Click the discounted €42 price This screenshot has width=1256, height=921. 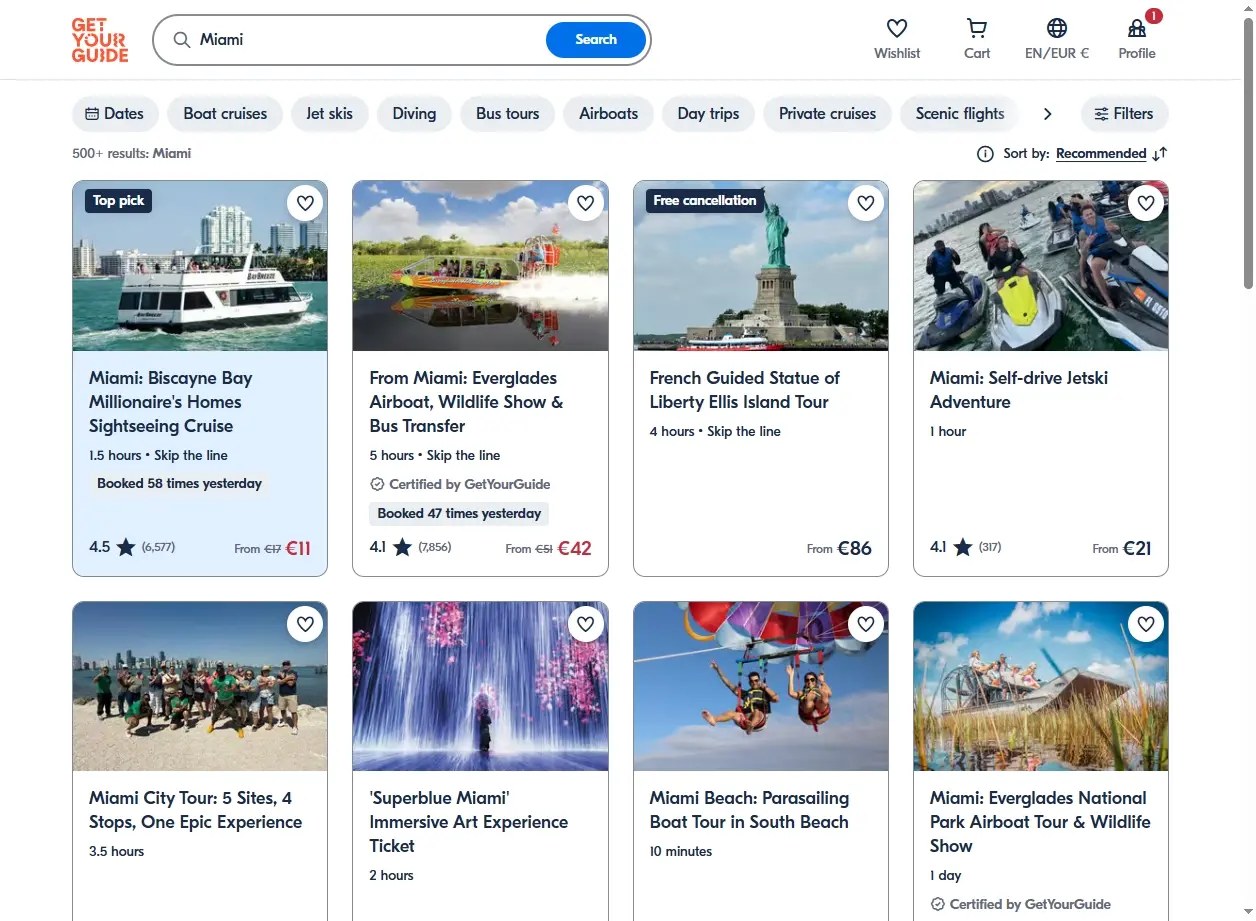(574, 548)
